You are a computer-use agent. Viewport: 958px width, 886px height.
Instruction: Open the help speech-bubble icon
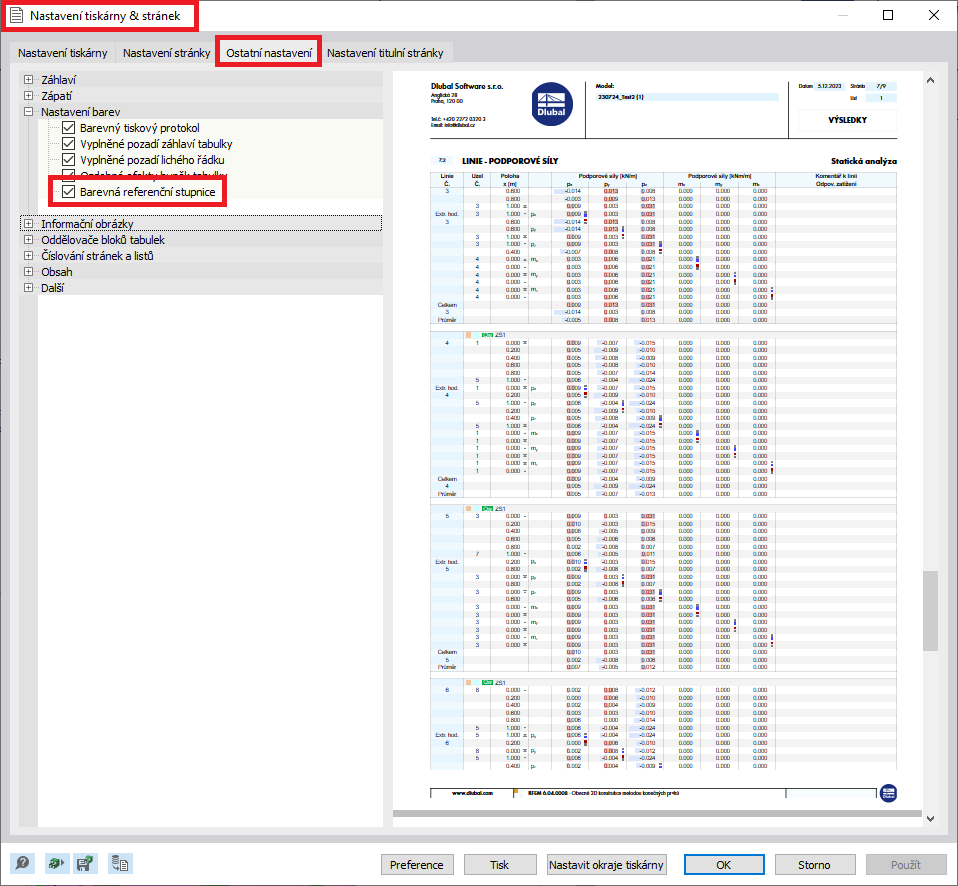(23, 863)
